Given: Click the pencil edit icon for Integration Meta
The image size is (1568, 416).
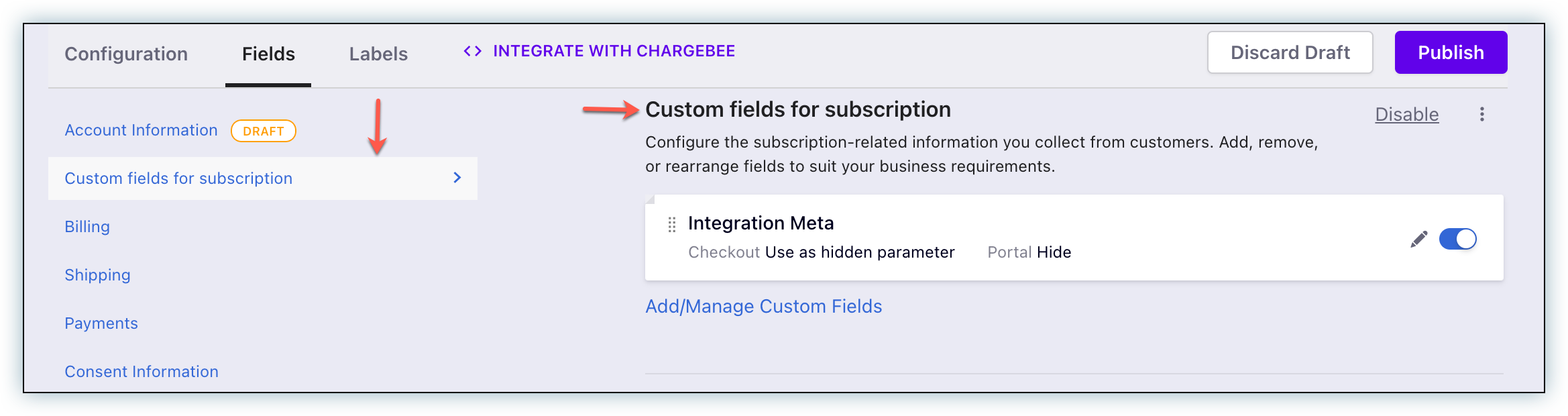Looking at the screenshot, I should pyautogui.click(x=1418, y=239).
